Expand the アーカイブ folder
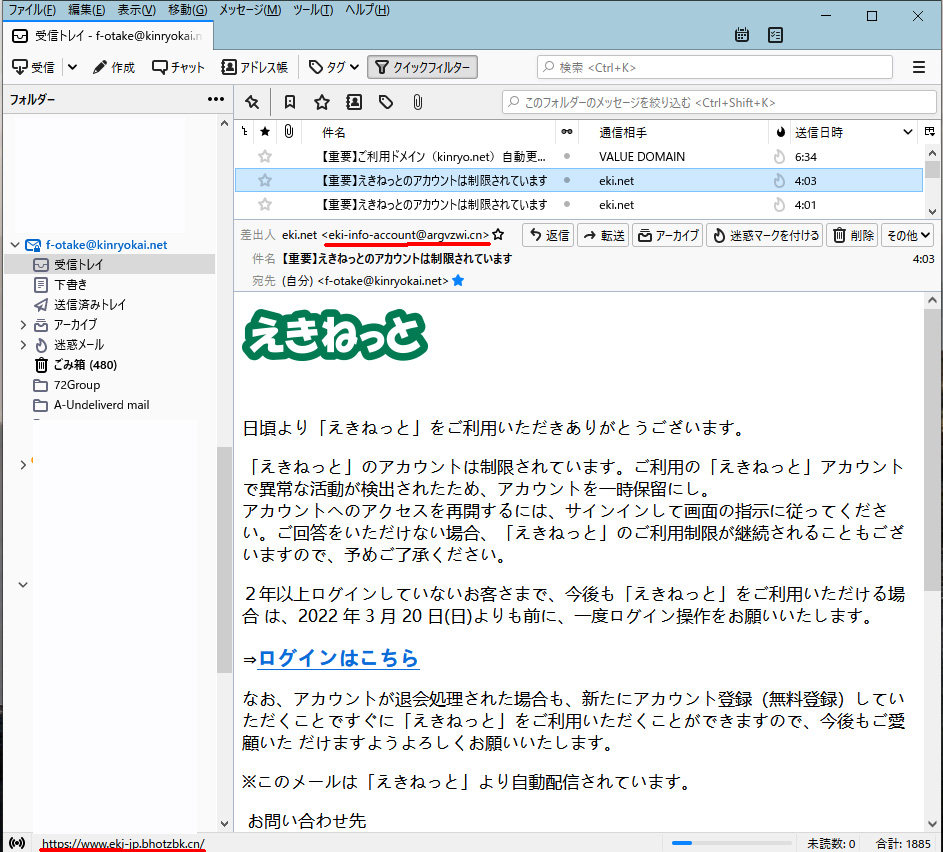 23,325
